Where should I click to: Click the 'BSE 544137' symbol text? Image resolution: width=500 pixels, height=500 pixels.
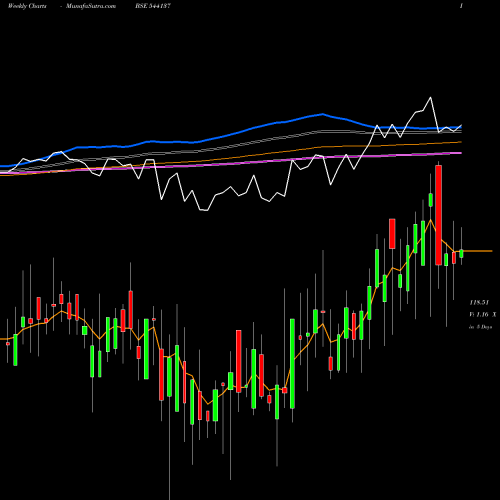[x=153, y=6]
